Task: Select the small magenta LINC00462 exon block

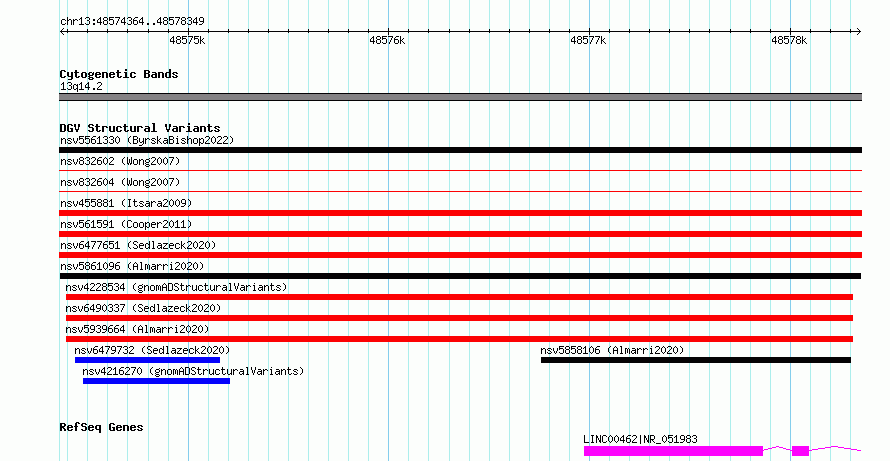Action: [x=800, y=451]
